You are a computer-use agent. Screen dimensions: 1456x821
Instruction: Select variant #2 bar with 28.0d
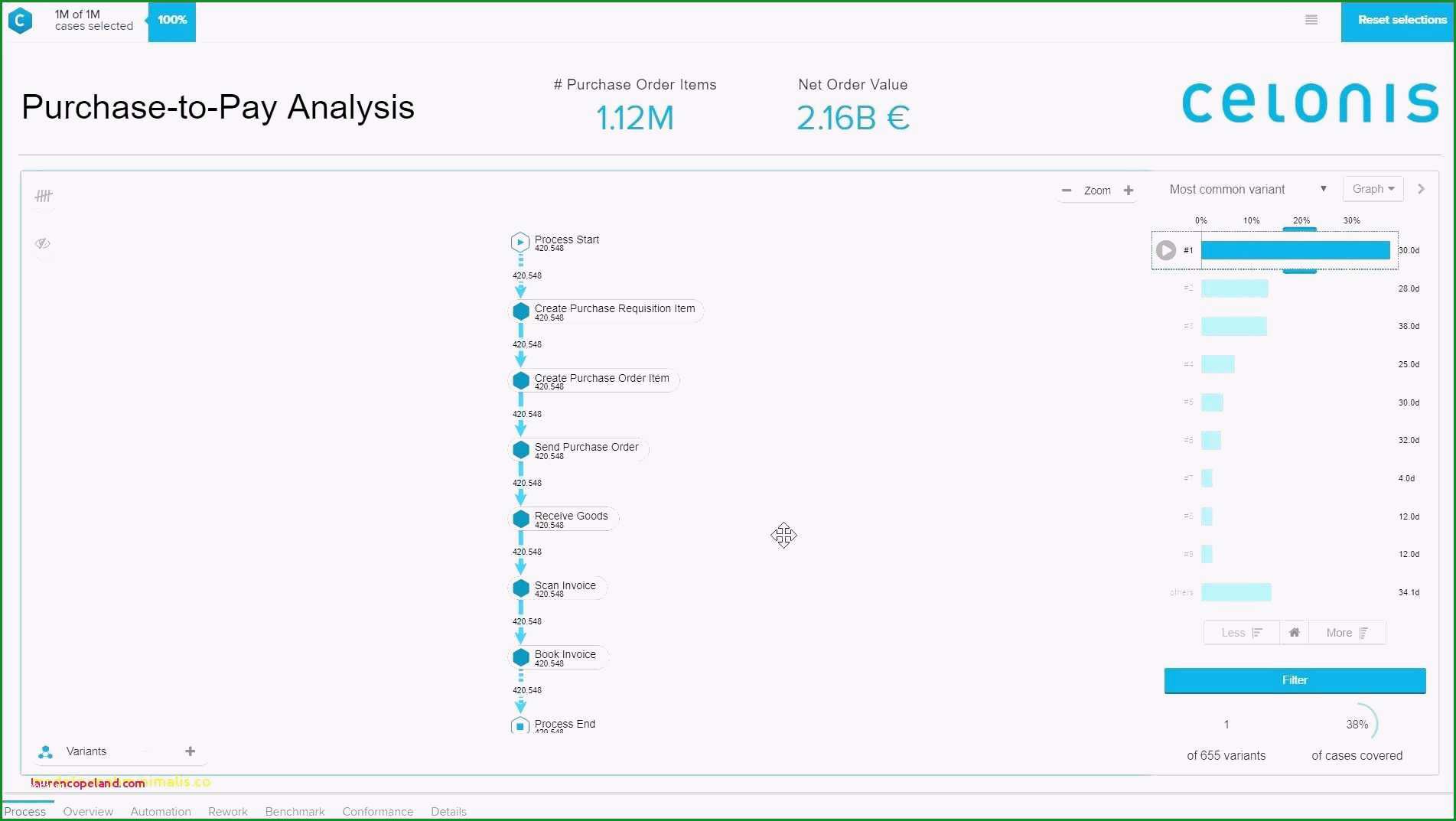tap(1235, 288)
